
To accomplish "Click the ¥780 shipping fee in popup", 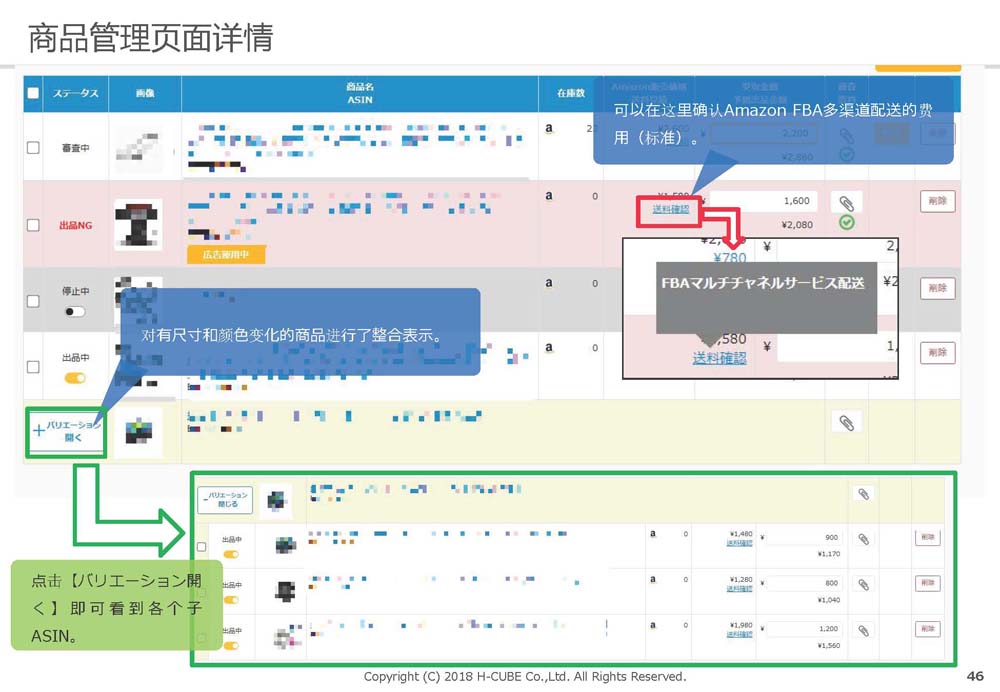I will [730, 258].
